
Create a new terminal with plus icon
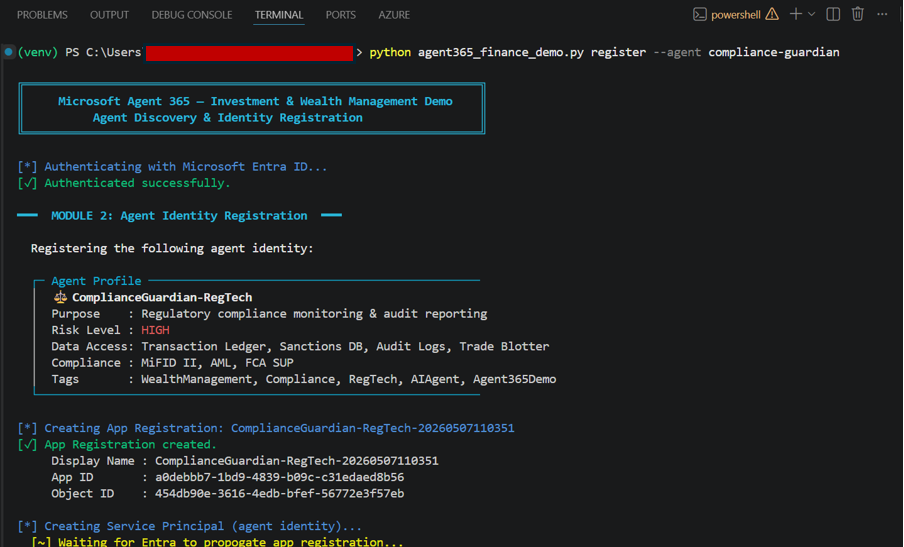click(x=796, y=14)
